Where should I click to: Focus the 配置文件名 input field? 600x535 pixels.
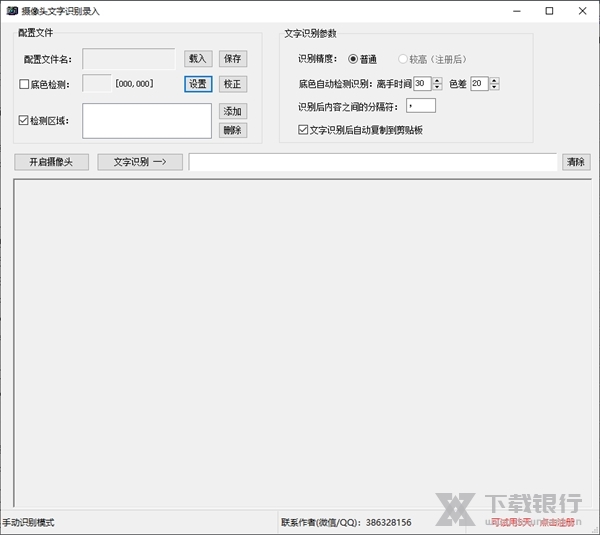[129, 59]
